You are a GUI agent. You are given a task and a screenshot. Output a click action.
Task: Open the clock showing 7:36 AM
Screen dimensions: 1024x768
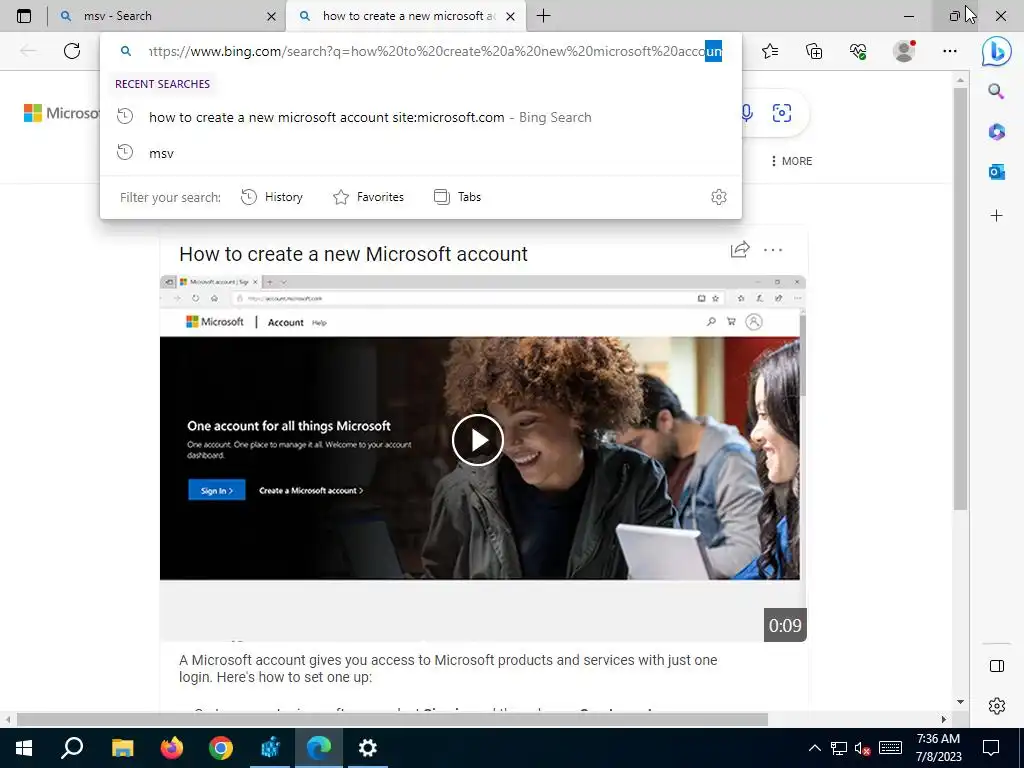938,748
